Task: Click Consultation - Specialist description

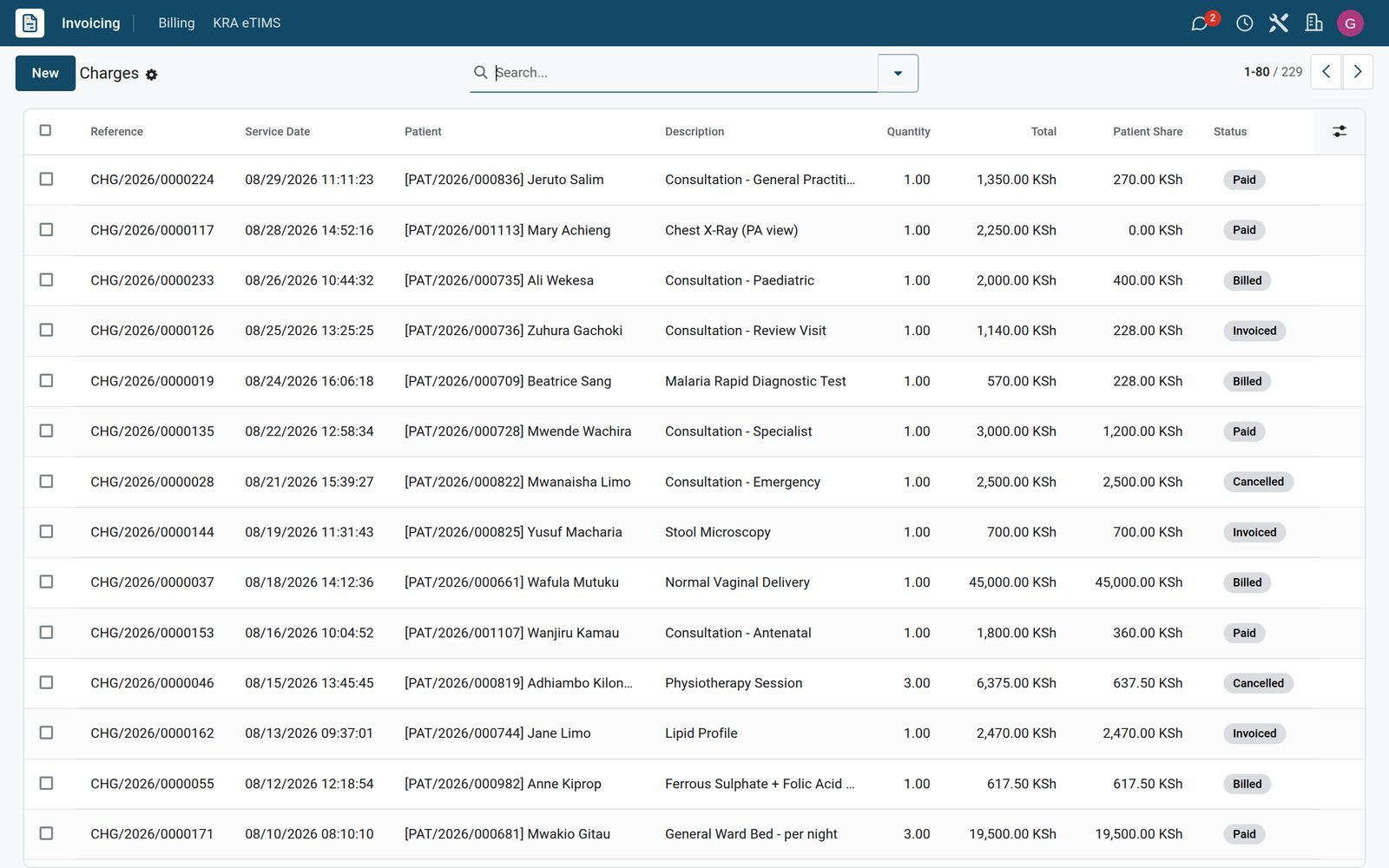Action: 739,431
